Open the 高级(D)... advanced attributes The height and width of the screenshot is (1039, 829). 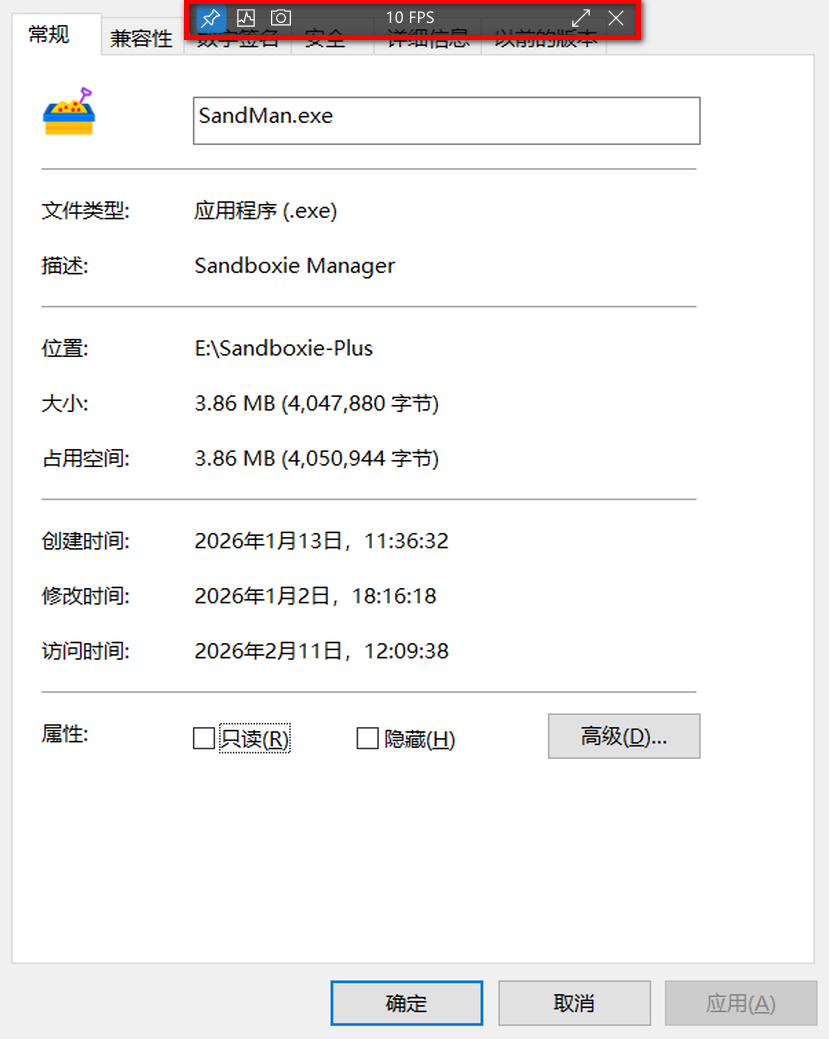(x=623, y=737)
